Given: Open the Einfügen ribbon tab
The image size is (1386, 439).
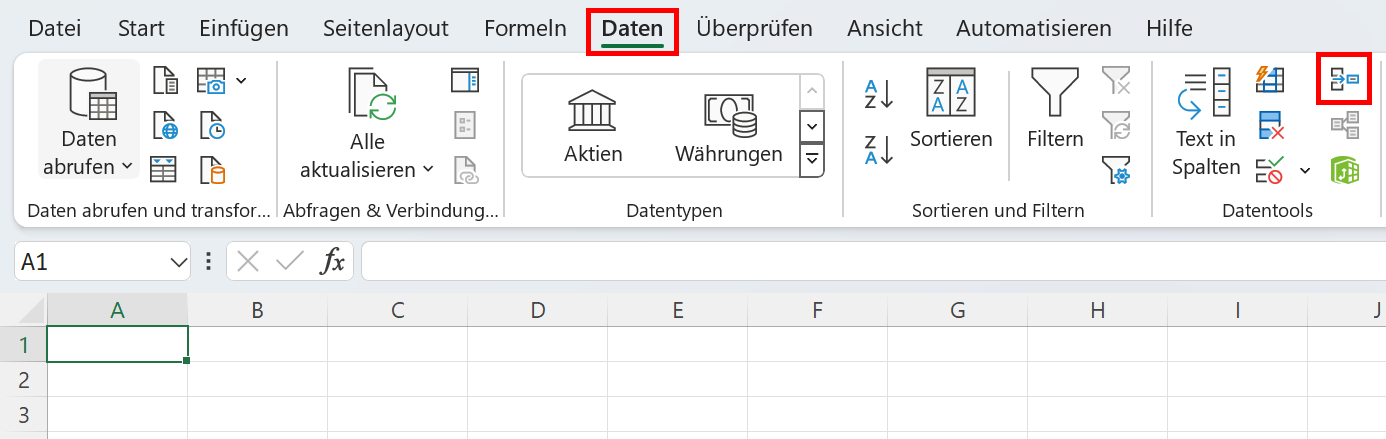Looking at the screenshot, I should point(243,28).
